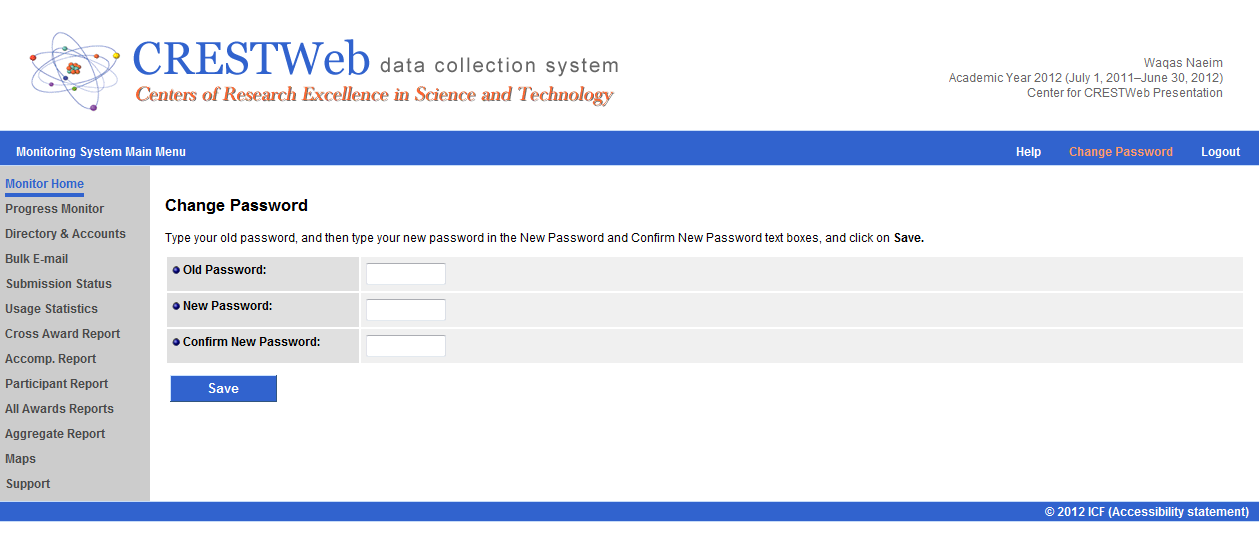The width and height of the screenshot is (1260, 551).
Task: Open the Accessibility statement link
Action: [x=1177, y=512]
